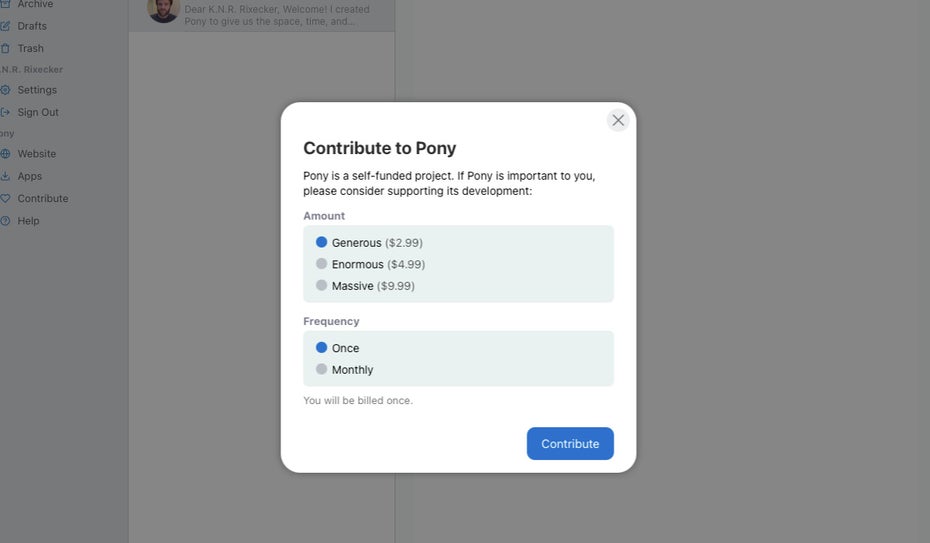Click the blue Contribute button
The height and width of the screenshot is (543, 930).
[x=570, y=443]
